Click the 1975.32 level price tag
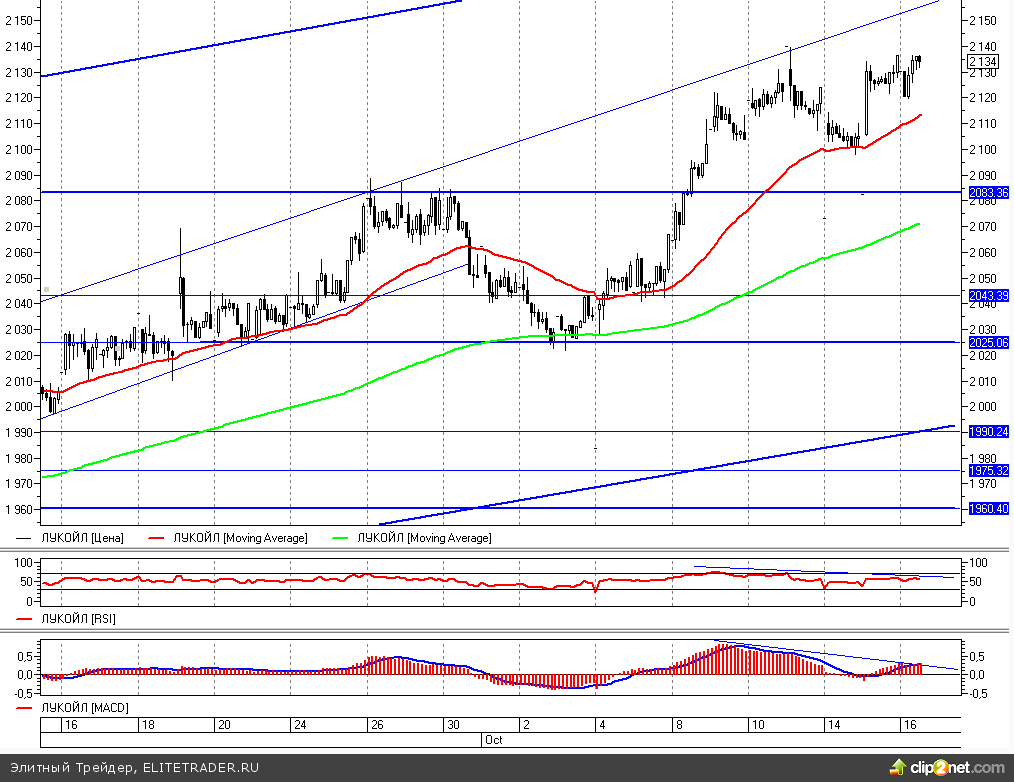The height and width of the screenshot is (782, 1014). pyautogui.click(x=988, y=471)
